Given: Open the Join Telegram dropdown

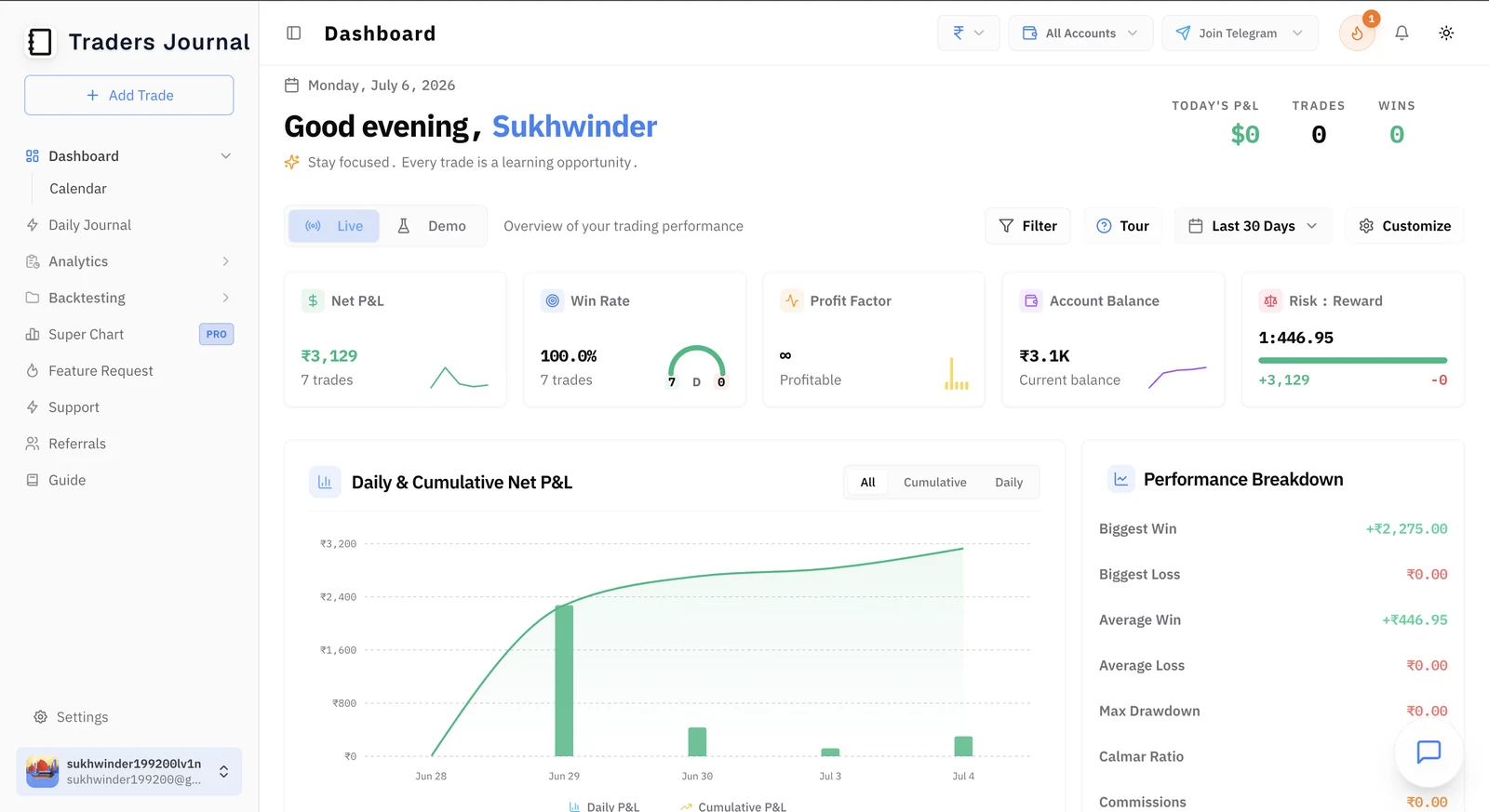Looking at the screenshot, I should tap(1240, 33).
